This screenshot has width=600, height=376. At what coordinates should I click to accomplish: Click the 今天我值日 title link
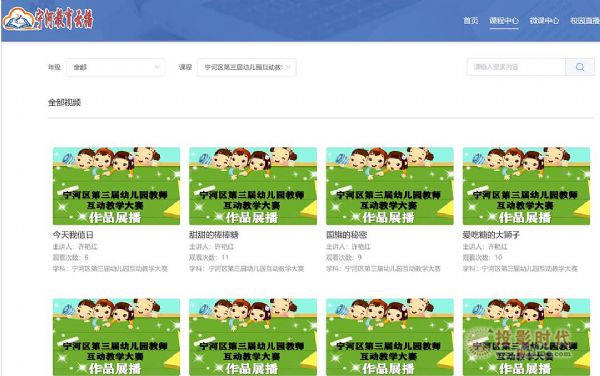pyautogui.click(x=73, y=234)
